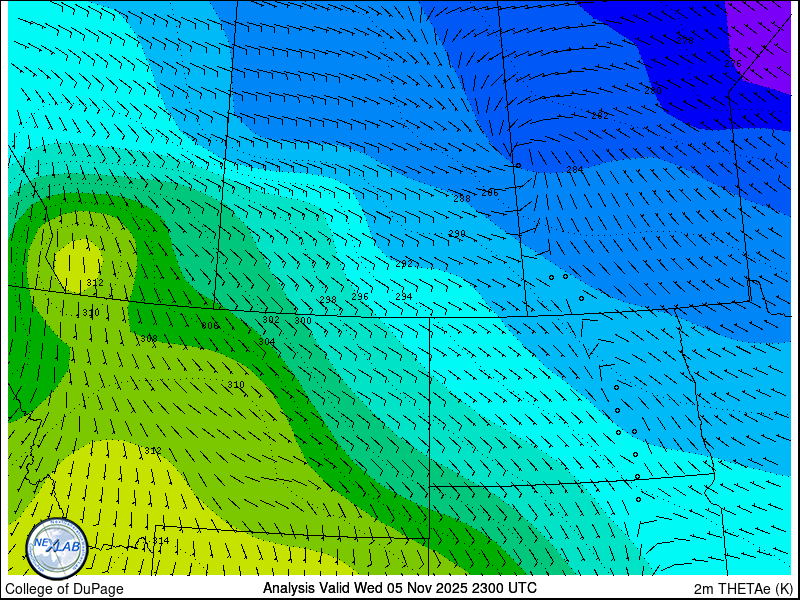Select the 298 contour label
Viewport: 800px width, 600px height.
pos(328,299)
